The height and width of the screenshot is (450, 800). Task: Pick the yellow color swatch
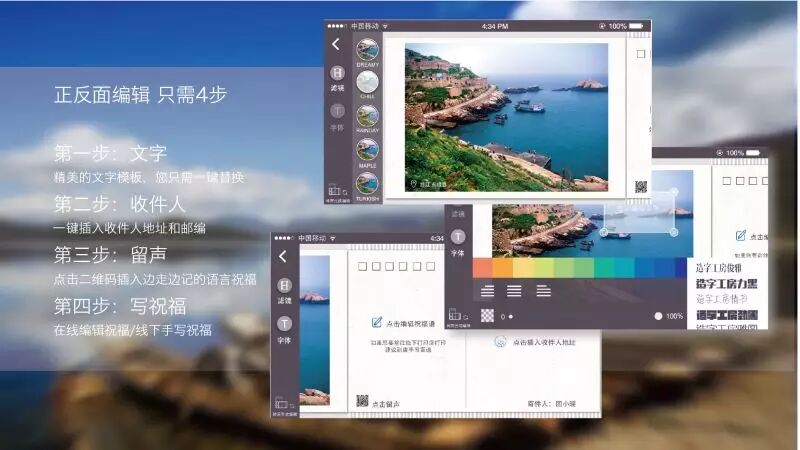523,268
